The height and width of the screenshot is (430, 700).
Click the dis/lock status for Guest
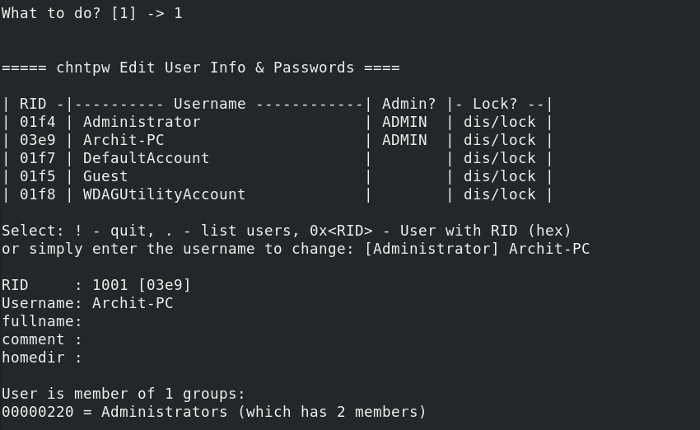(499, 176)
